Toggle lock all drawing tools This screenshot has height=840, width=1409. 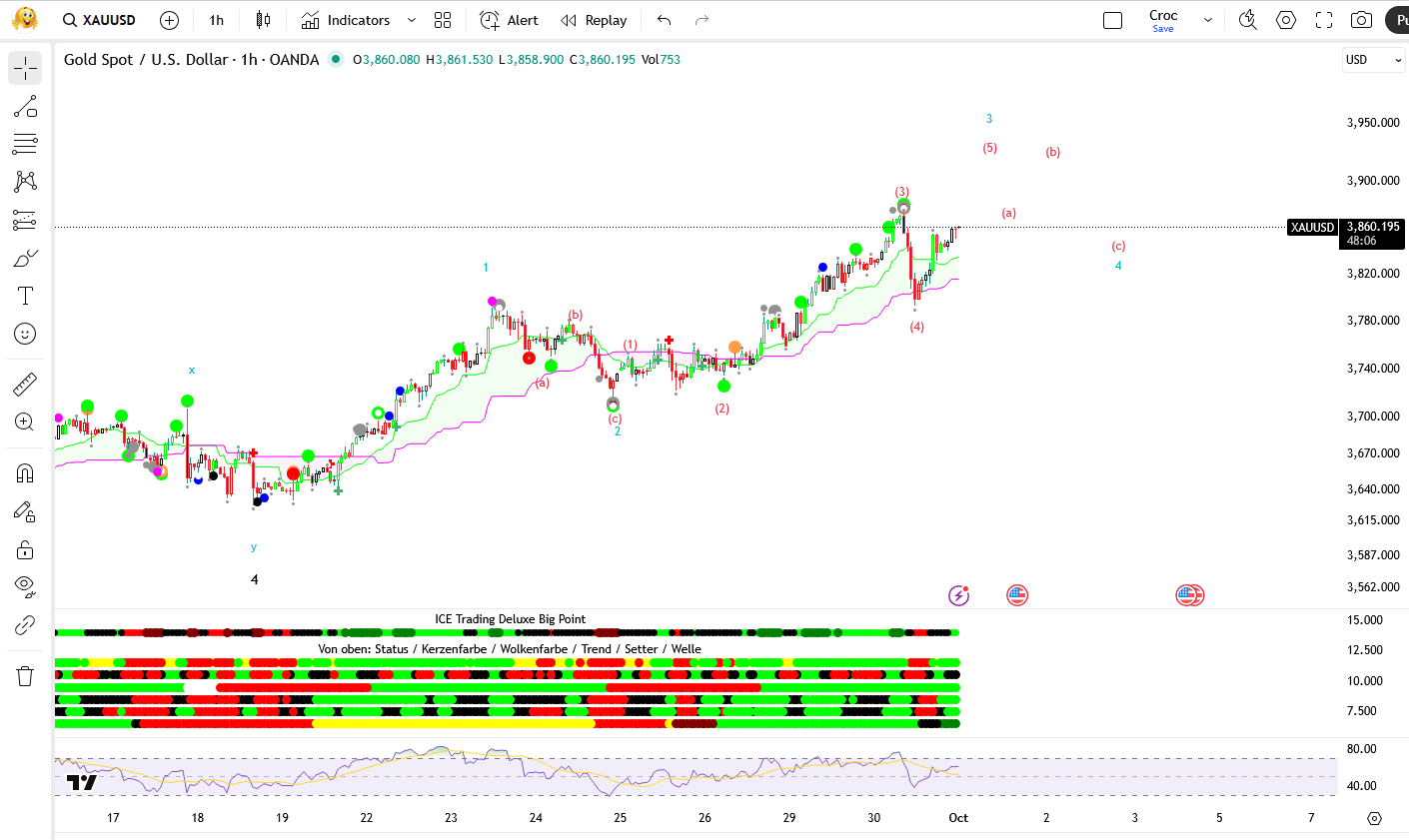pyautogui.click(x=25, y=549)
